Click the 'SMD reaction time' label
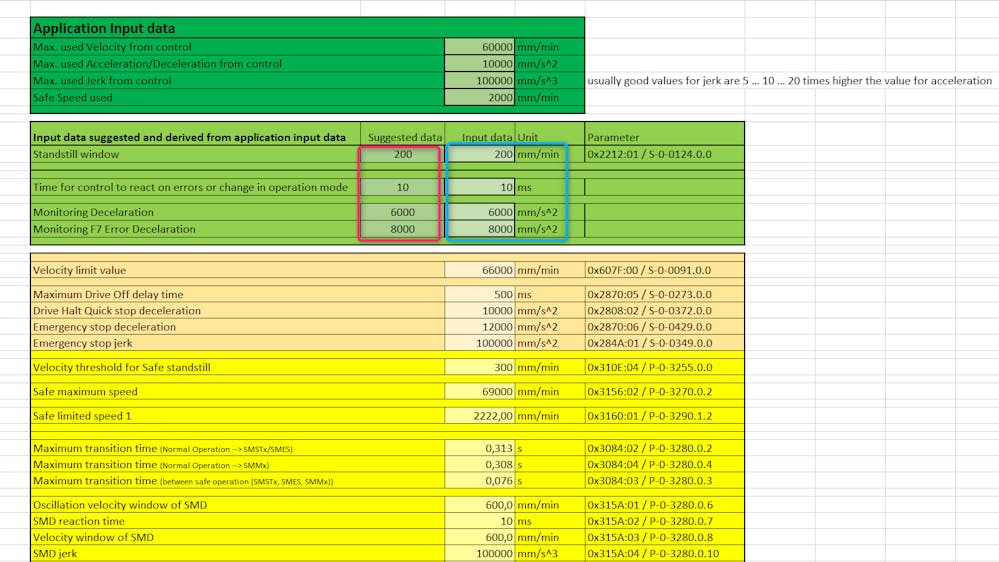Image resolution: width=999 pixels, height=562 pixels. coord(79,521)
